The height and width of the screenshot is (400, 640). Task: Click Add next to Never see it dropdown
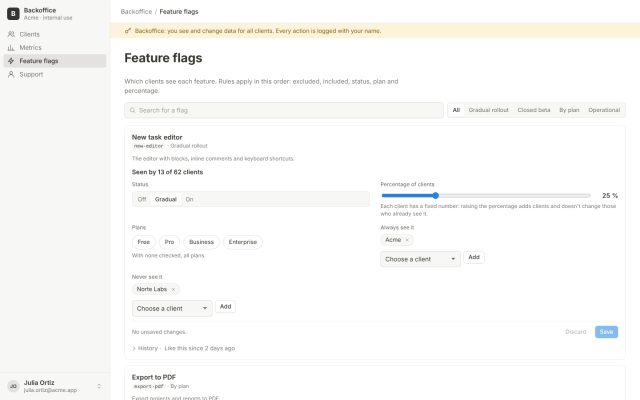click(225, 307)
